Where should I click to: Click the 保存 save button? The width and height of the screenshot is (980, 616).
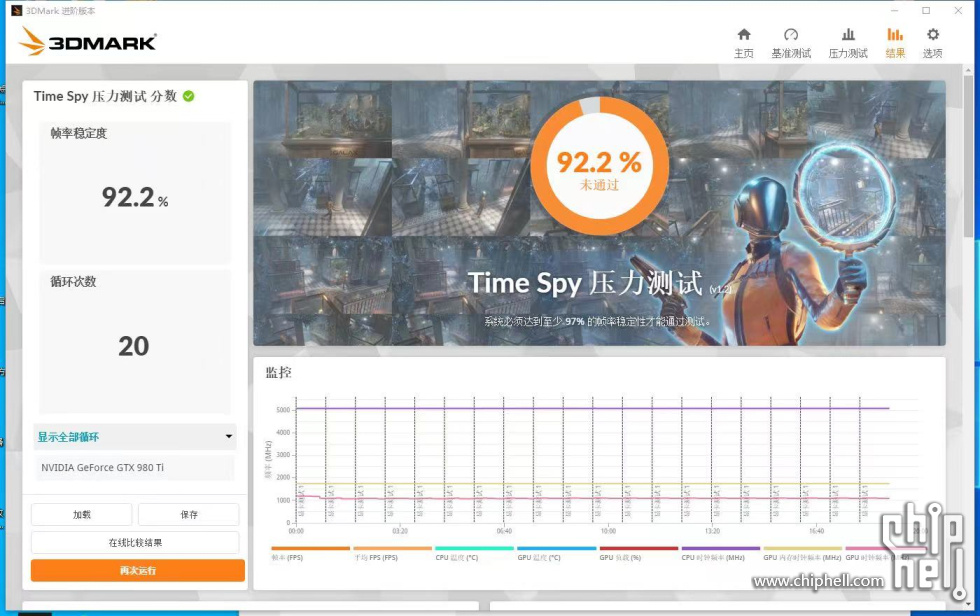(189, 515)
